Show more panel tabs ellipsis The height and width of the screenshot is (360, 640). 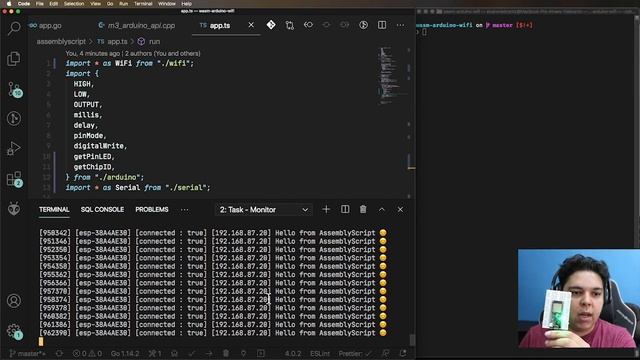[184, 210]
